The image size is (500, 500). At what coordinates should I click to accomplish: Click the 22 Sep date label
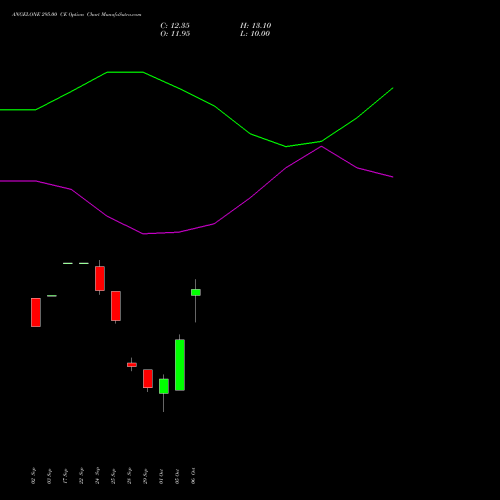(x=81, y=476)
